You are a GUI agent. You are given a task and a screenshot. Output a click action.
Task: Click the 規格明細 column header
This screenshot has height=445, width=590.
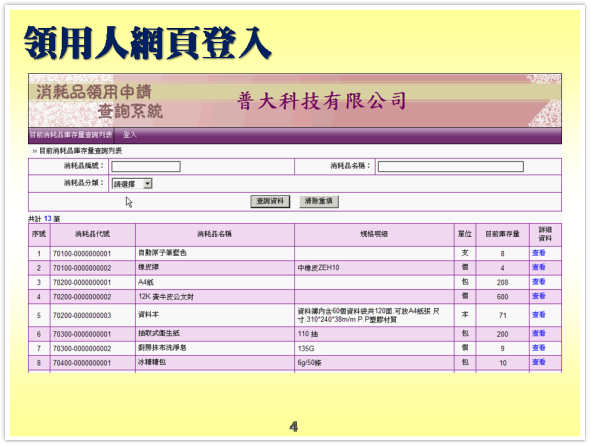[x=374, y=234]
